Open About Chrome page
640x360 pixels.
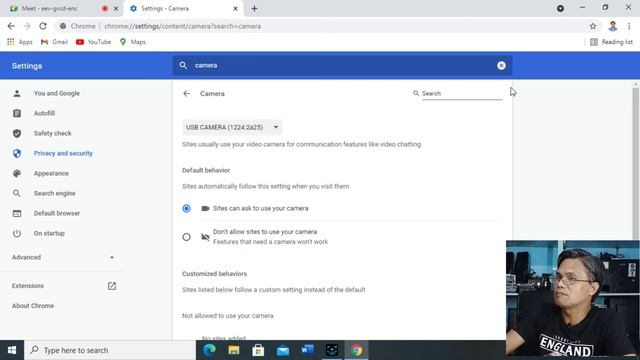click(x=33, y=306)
